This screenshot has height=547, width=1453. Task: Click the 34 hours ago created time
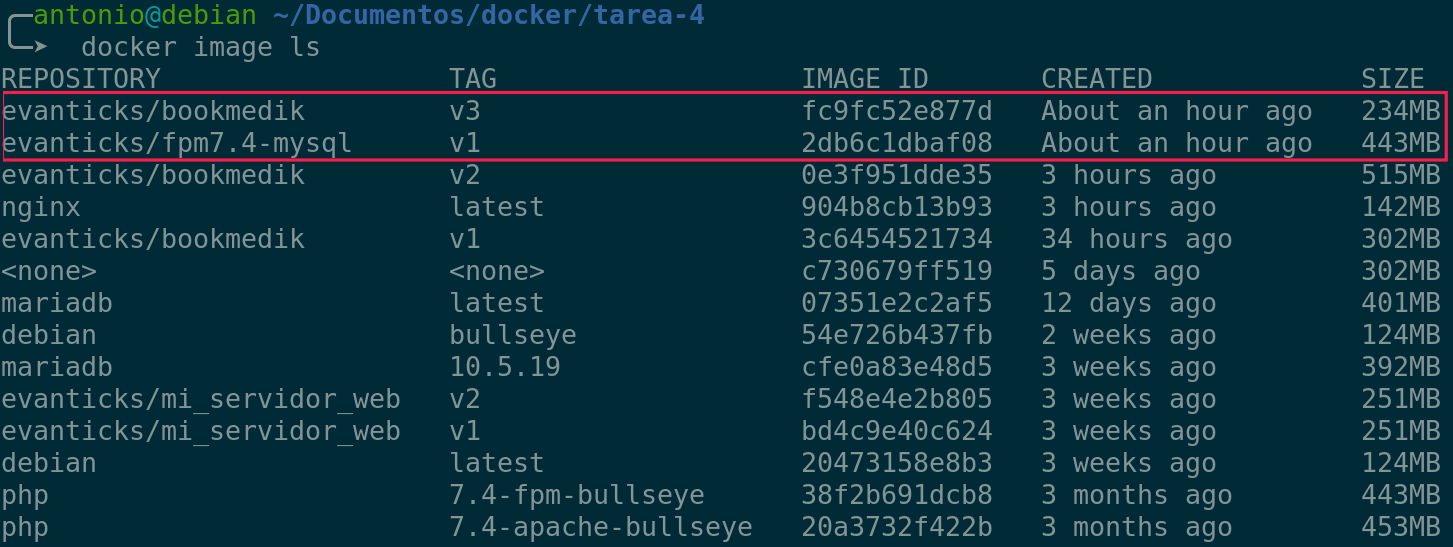1136,239
